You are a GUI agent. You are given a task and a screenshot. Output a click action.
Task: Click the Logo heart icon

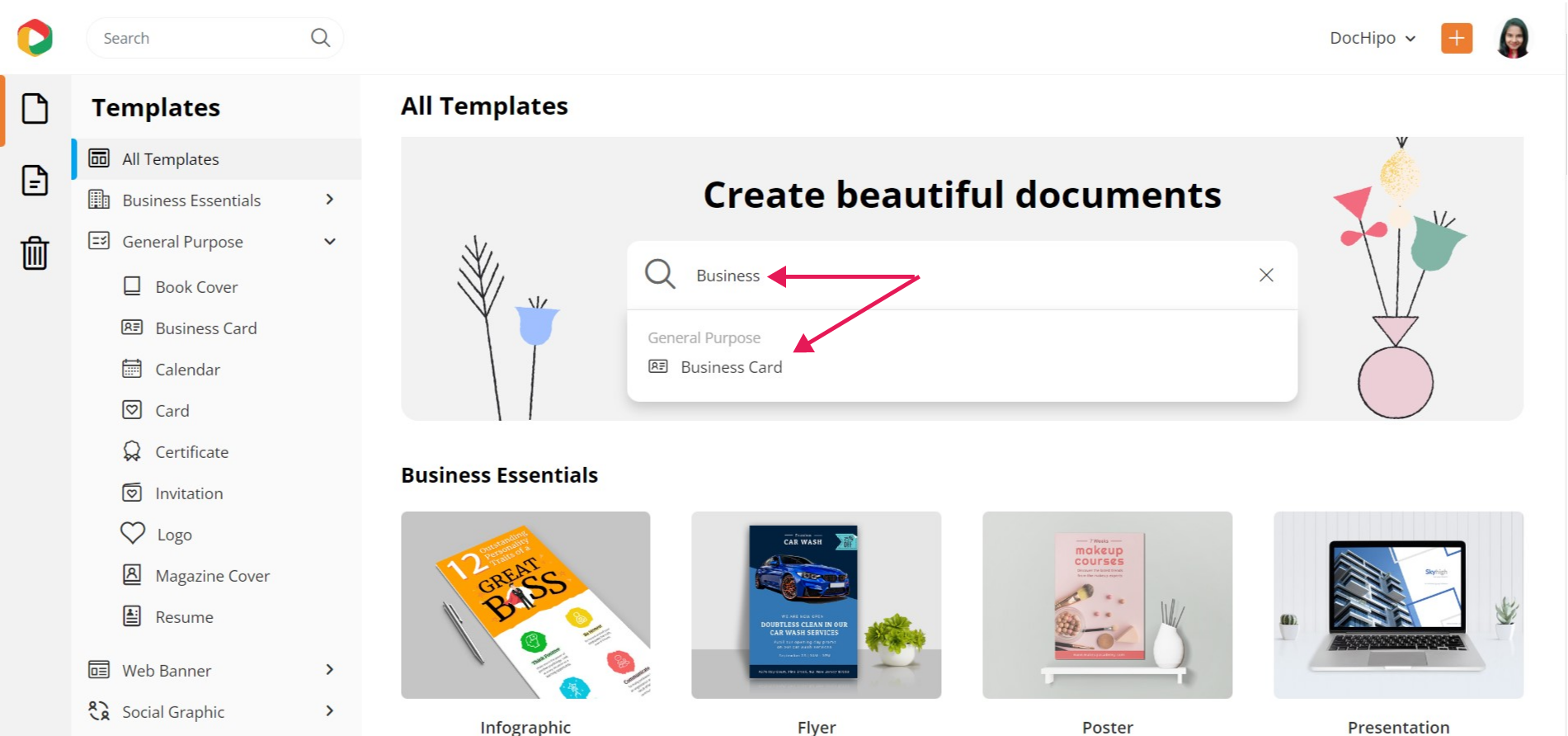coord(133,533)
